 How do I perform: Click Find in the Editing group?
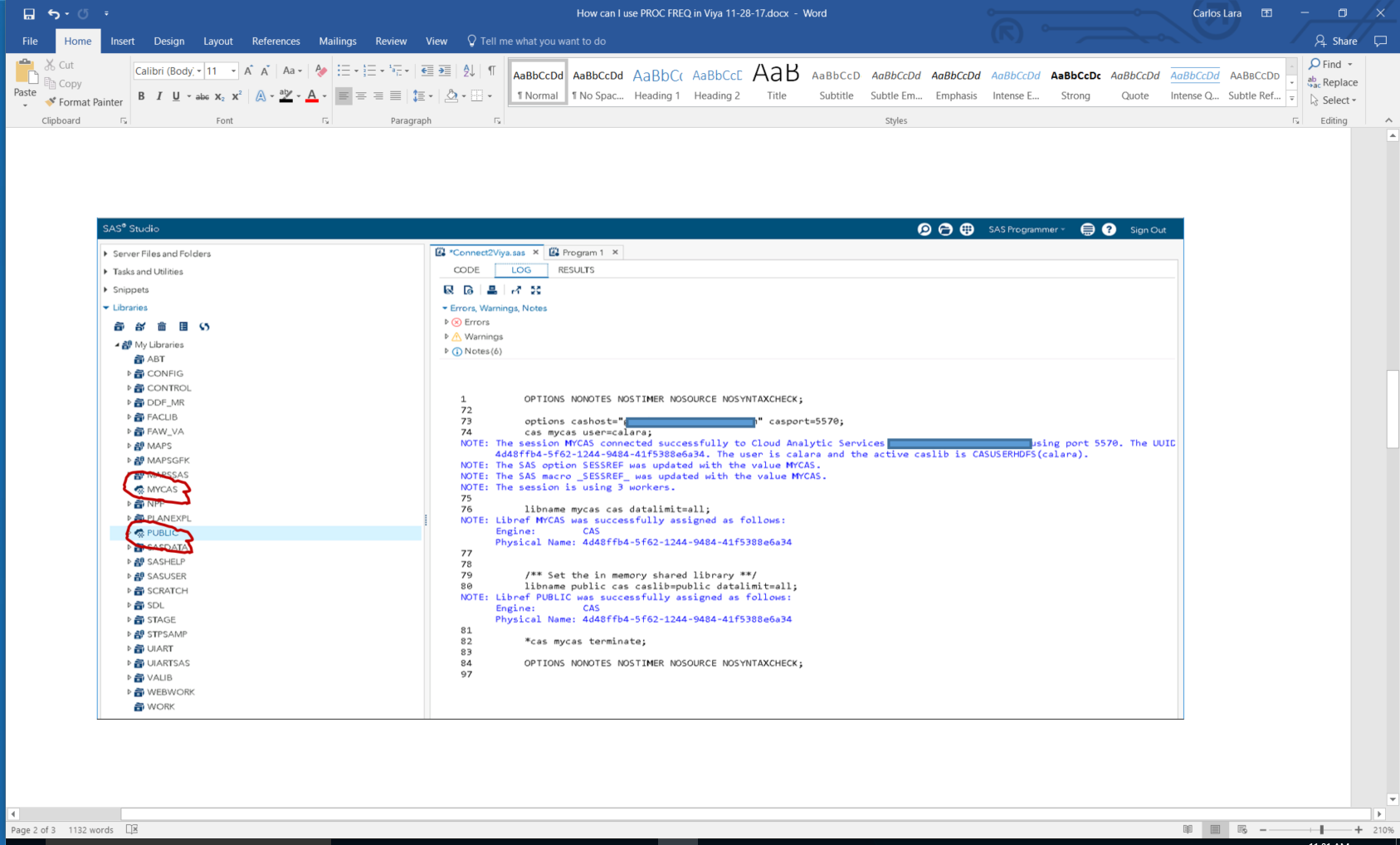tap(1325, 64)
